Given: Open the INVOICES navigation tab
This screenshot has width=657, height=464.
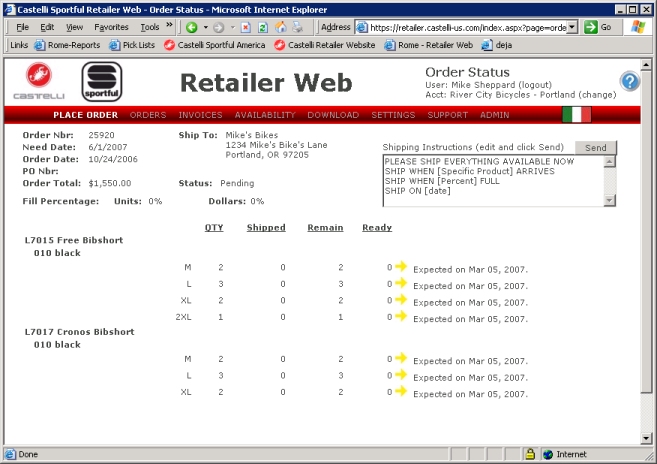Looking at the screenshot, I should coord(200,115).
